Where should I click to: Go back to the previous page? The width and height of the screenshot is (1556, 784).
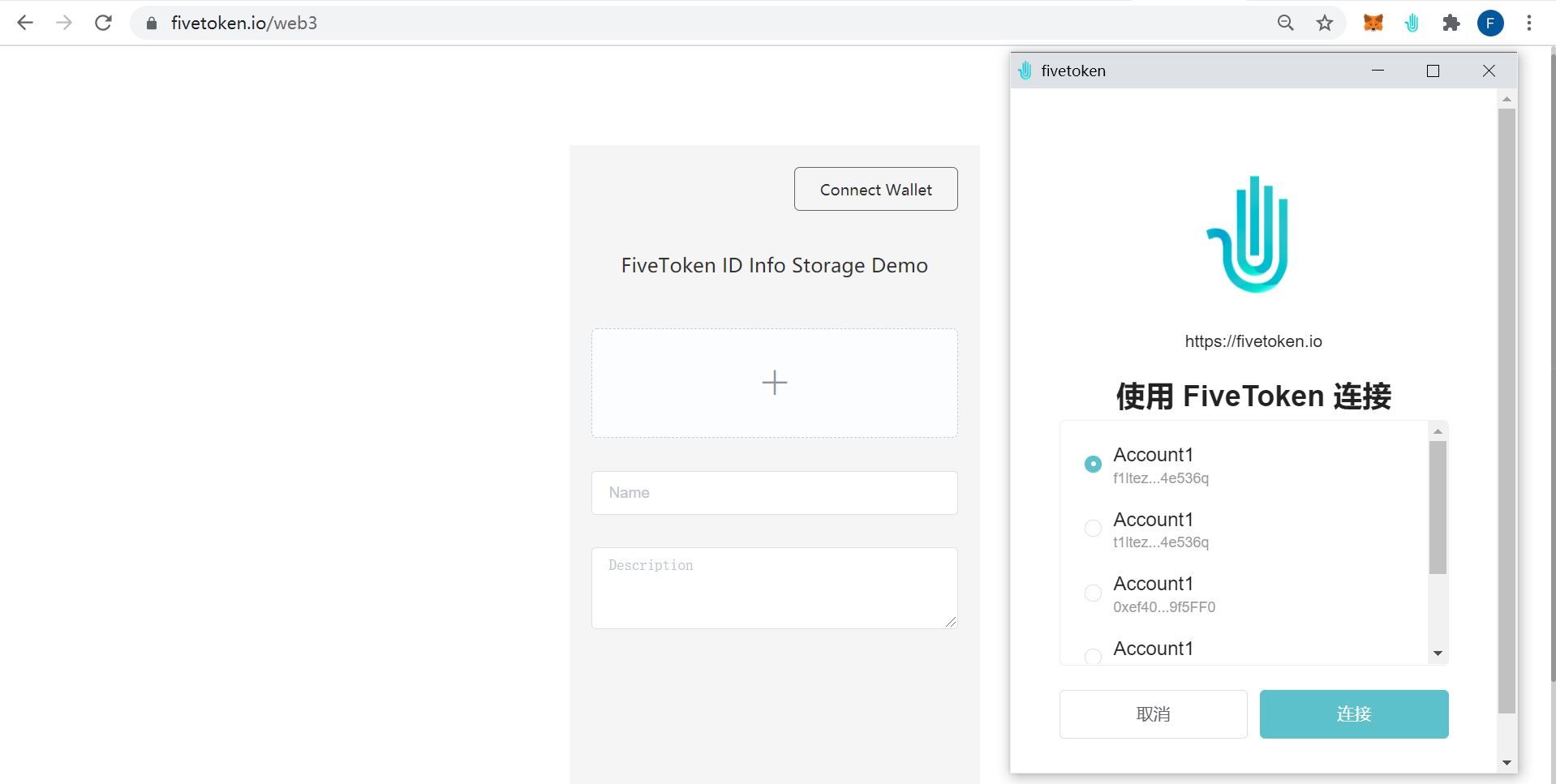tap(25, 23)
